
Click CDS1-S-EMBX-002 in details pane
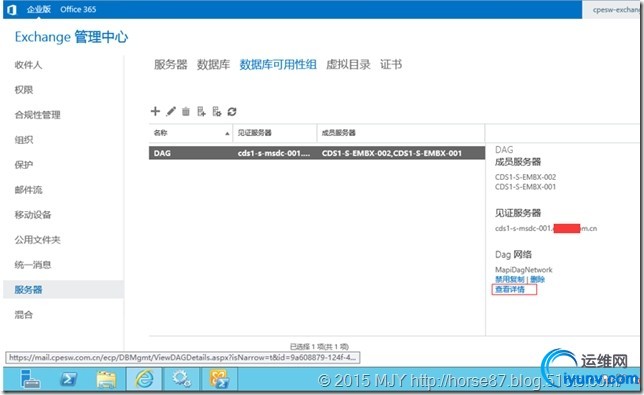[x=525, y=177]
